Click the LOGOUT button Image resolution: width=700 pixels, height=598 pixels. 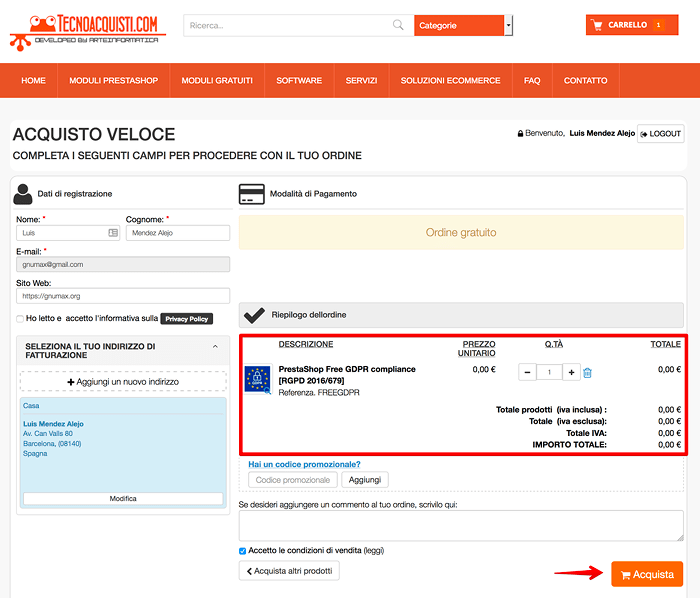[x=661, y=133]
